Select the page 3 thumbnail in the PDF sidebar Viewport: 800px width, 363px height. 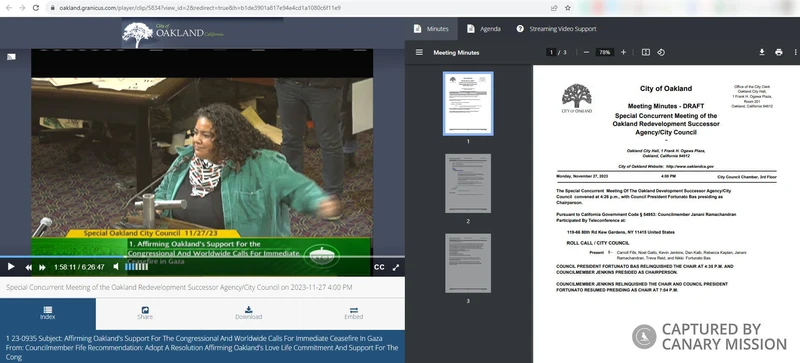(468, 263)
